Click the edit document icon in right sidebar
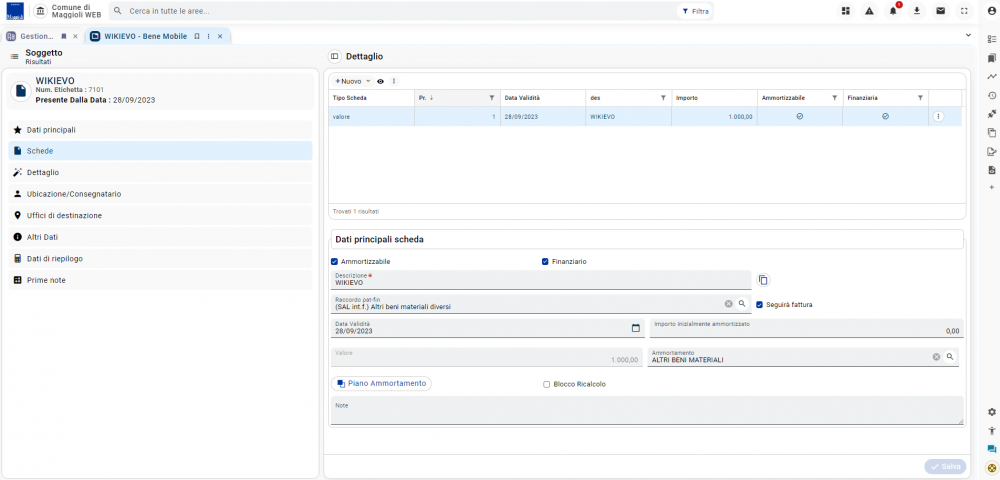 pos(992,152)
